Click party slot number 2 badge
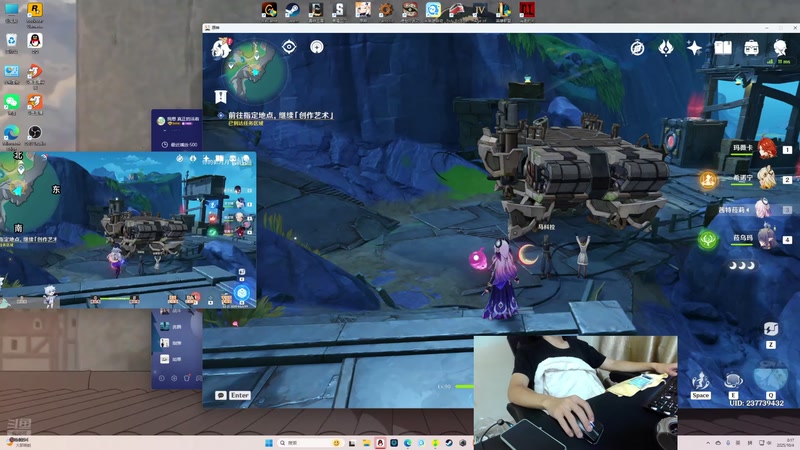The width and height of the screenshot is (800, 450). 787,180
